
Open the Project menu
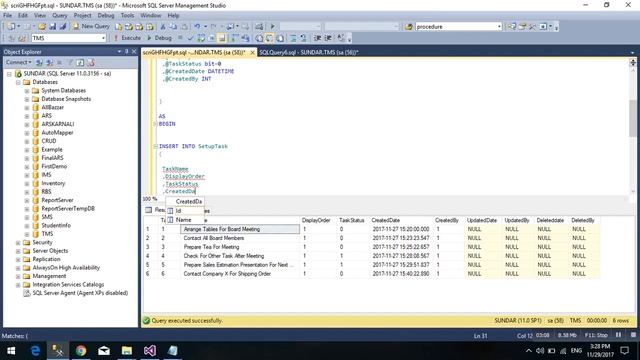82,16
